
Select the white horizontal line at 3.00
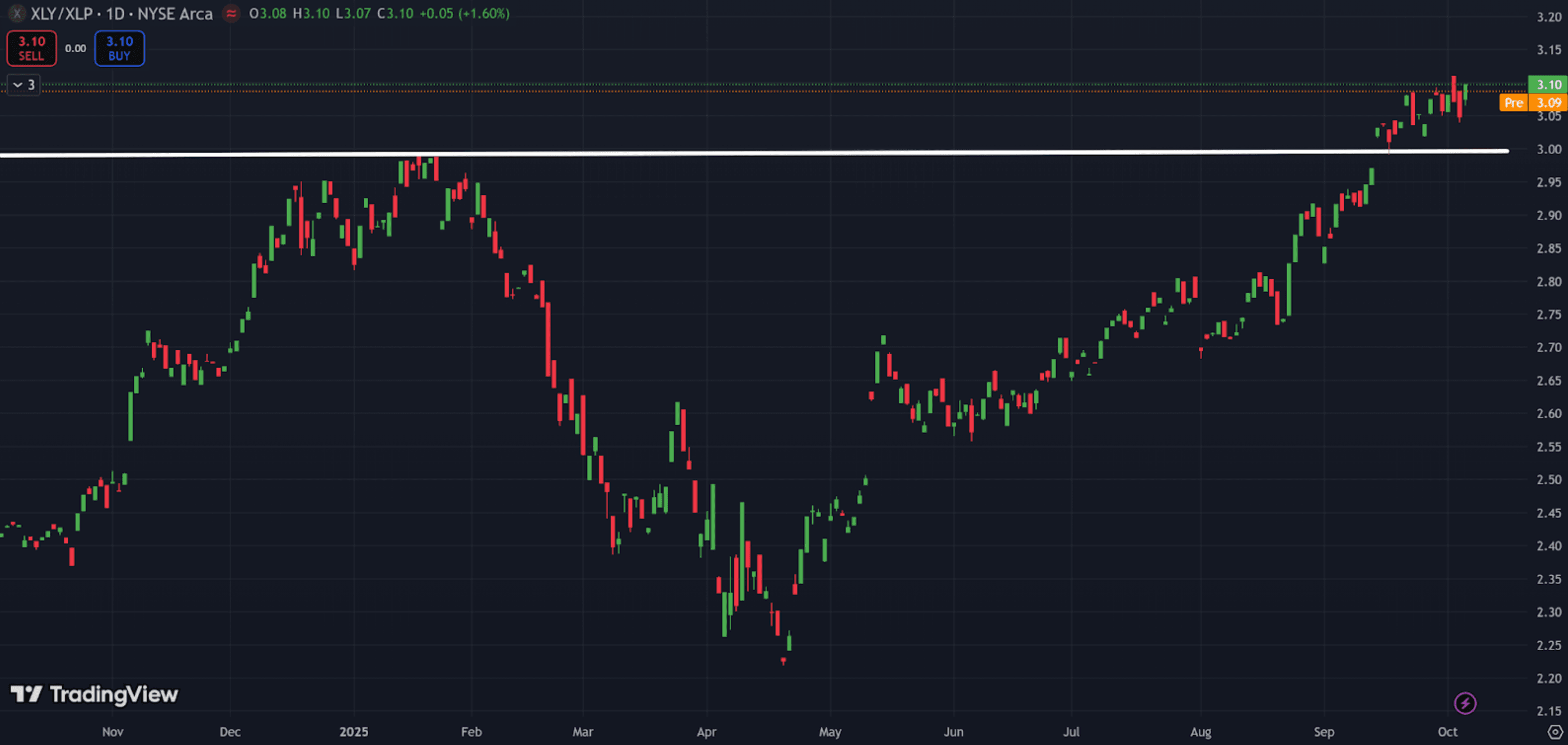tap(731, 153)
